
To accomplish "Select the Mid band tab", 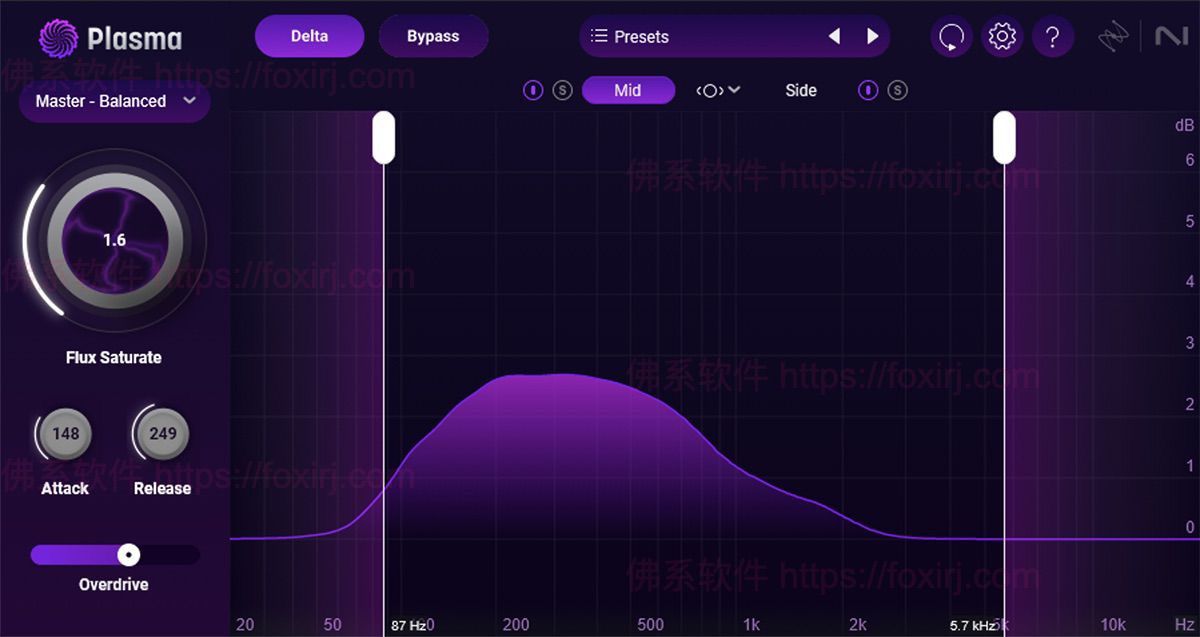I will [x=628, y=90].
